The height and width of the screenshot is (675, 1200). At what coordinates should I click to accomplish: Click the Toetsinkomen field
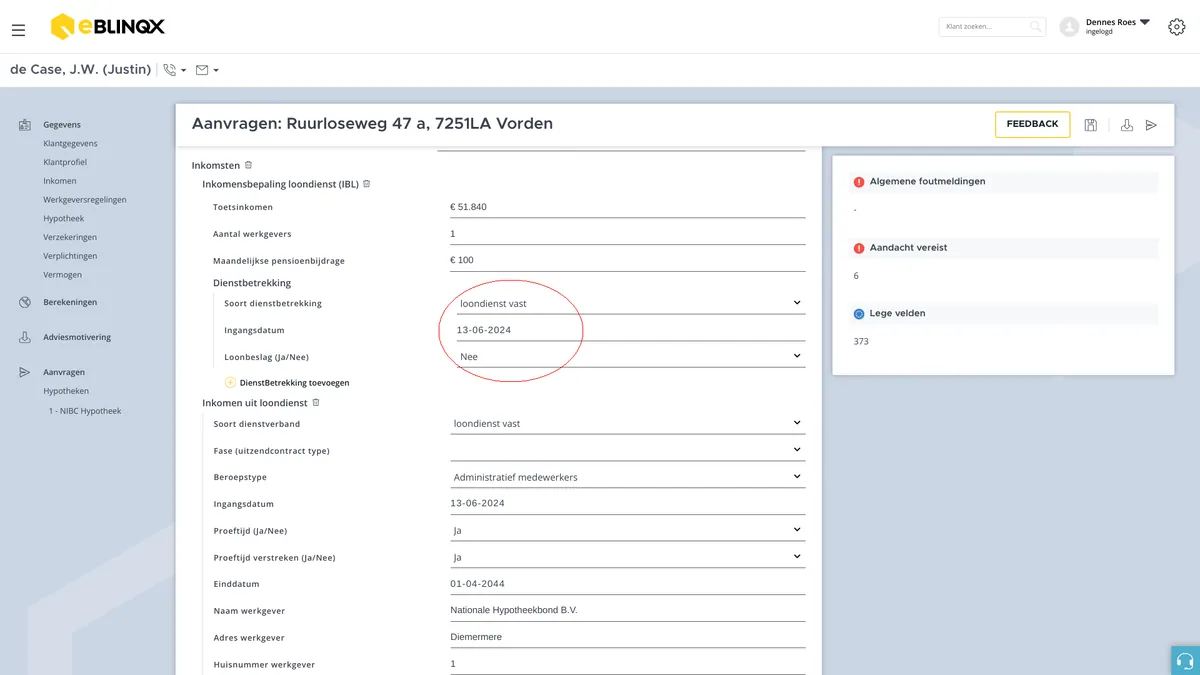point(628,207)
